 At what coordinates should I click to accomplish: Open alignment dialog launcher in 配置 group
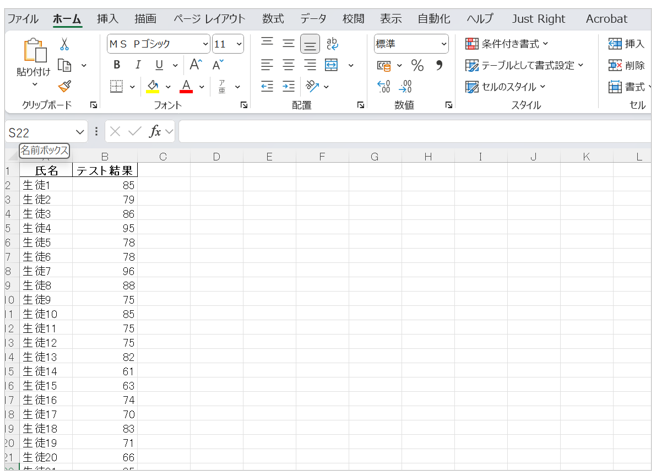(360, 105)
